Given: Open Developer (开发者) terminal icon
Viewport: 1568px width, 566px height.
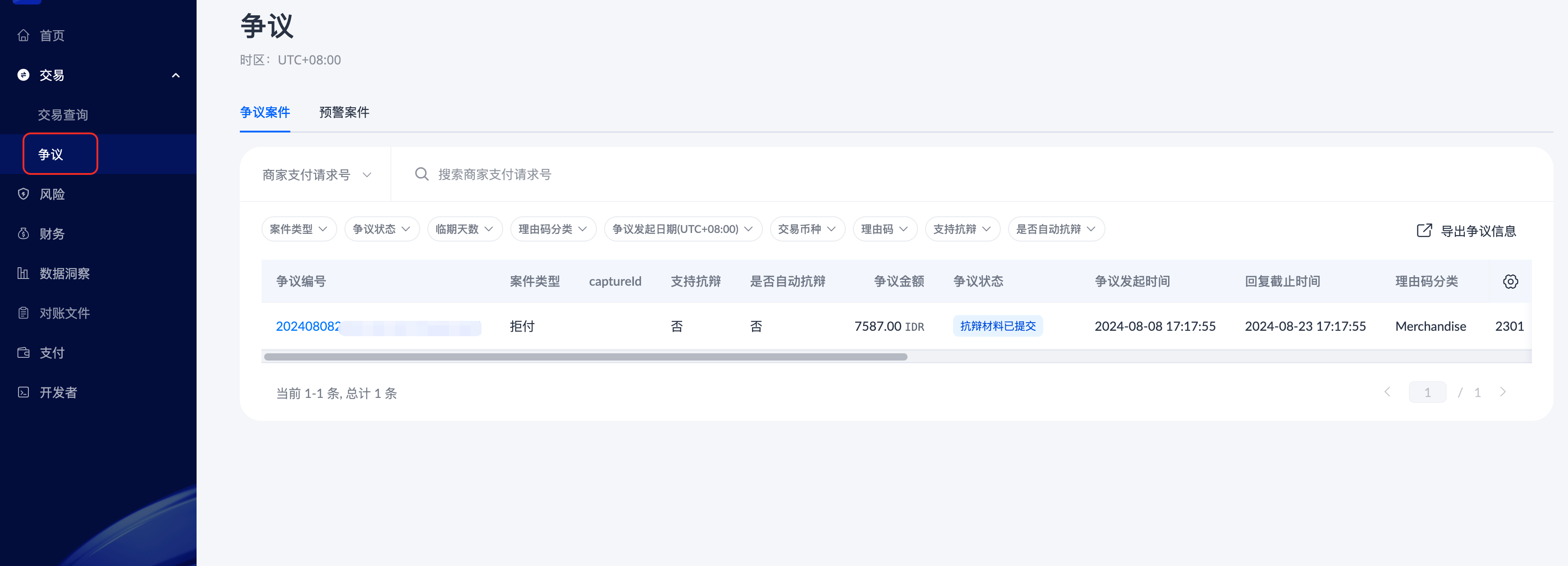Looking at the screenshot, I should coord(23,392).
